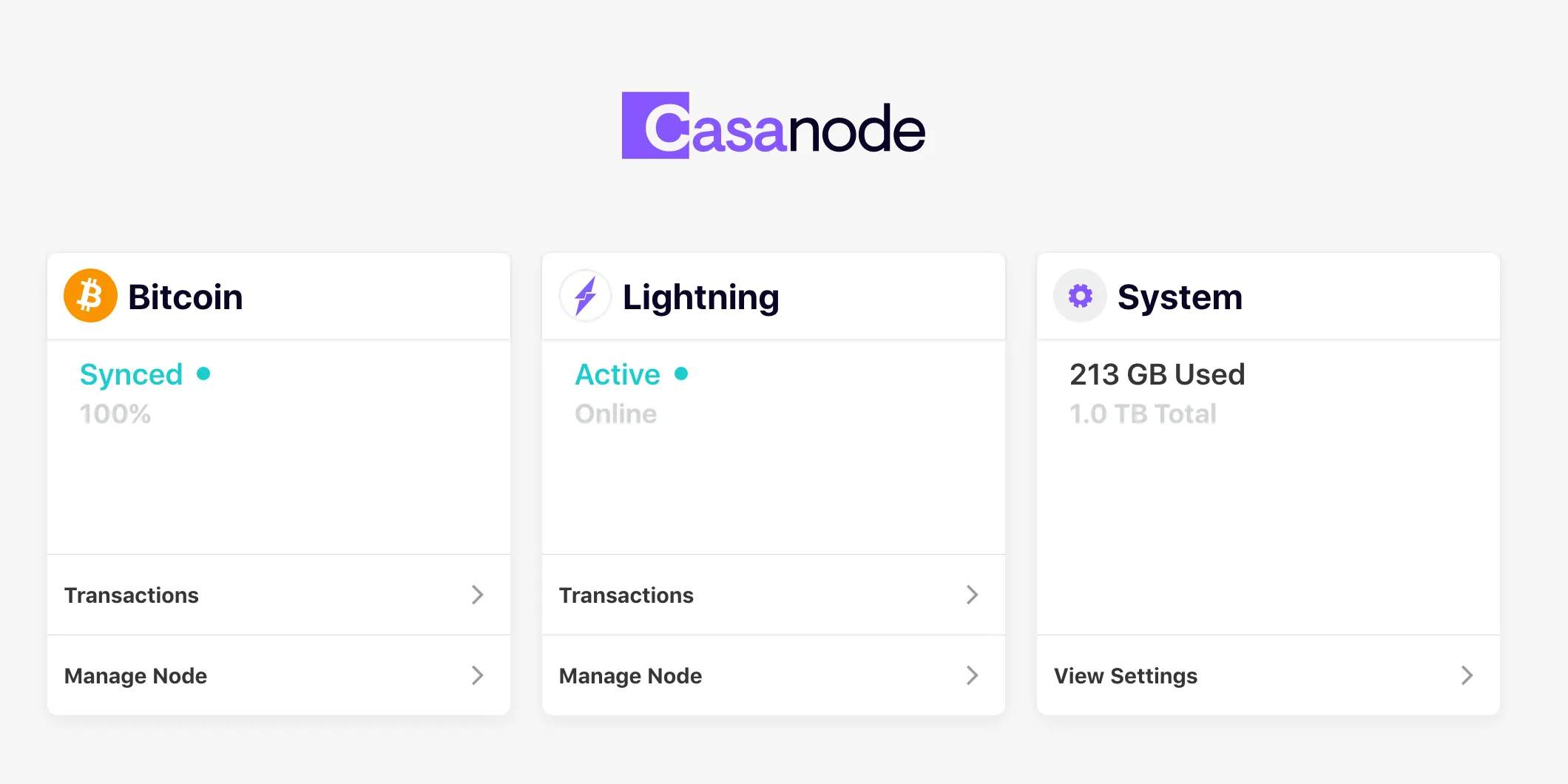Click the Bitcoin card heading

click(186, 297)
